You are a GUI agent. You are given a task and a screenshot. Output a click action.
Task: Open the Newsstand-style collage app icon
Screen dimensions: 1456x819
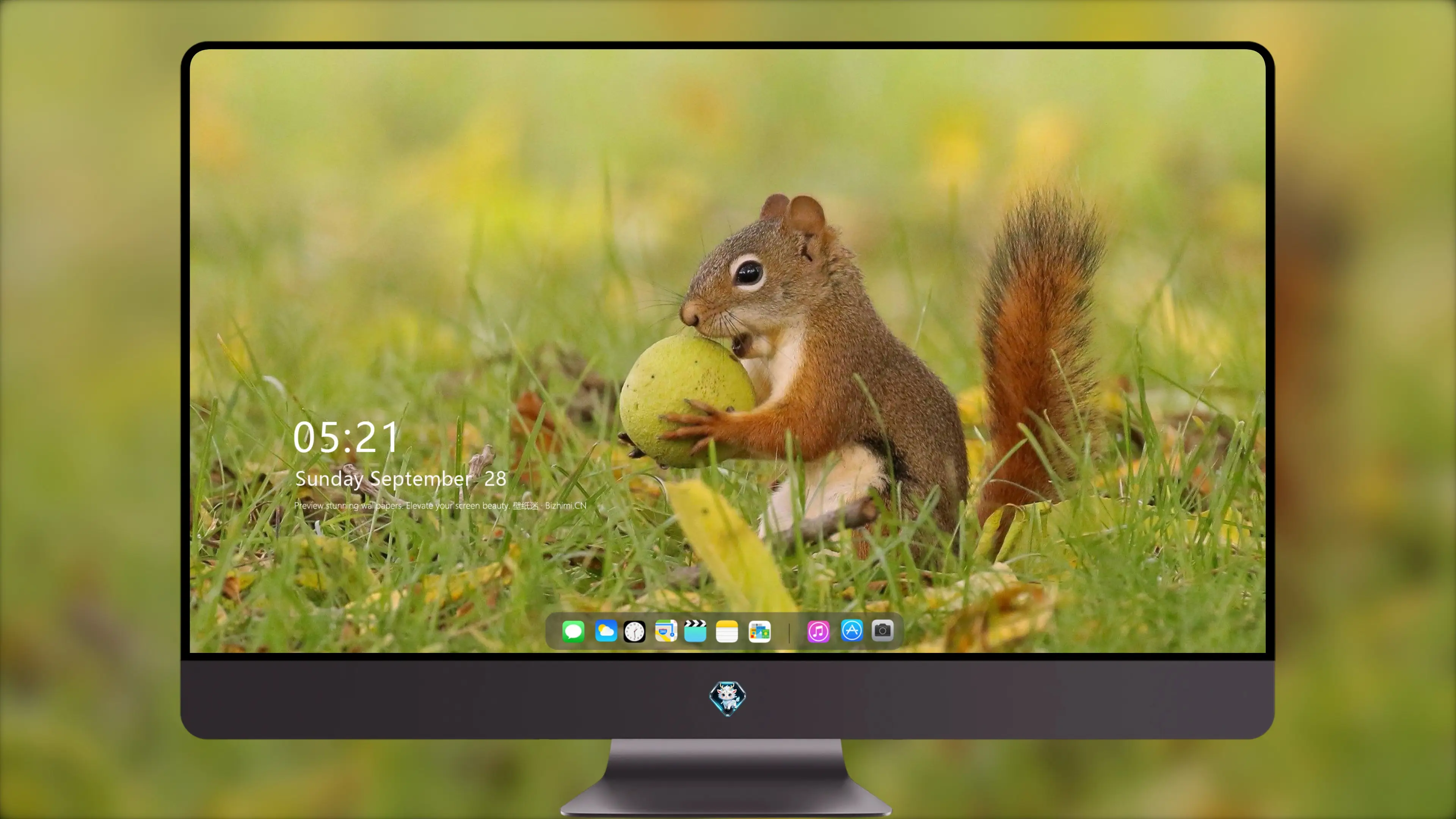pyautogui.click(x=759, y=631)
